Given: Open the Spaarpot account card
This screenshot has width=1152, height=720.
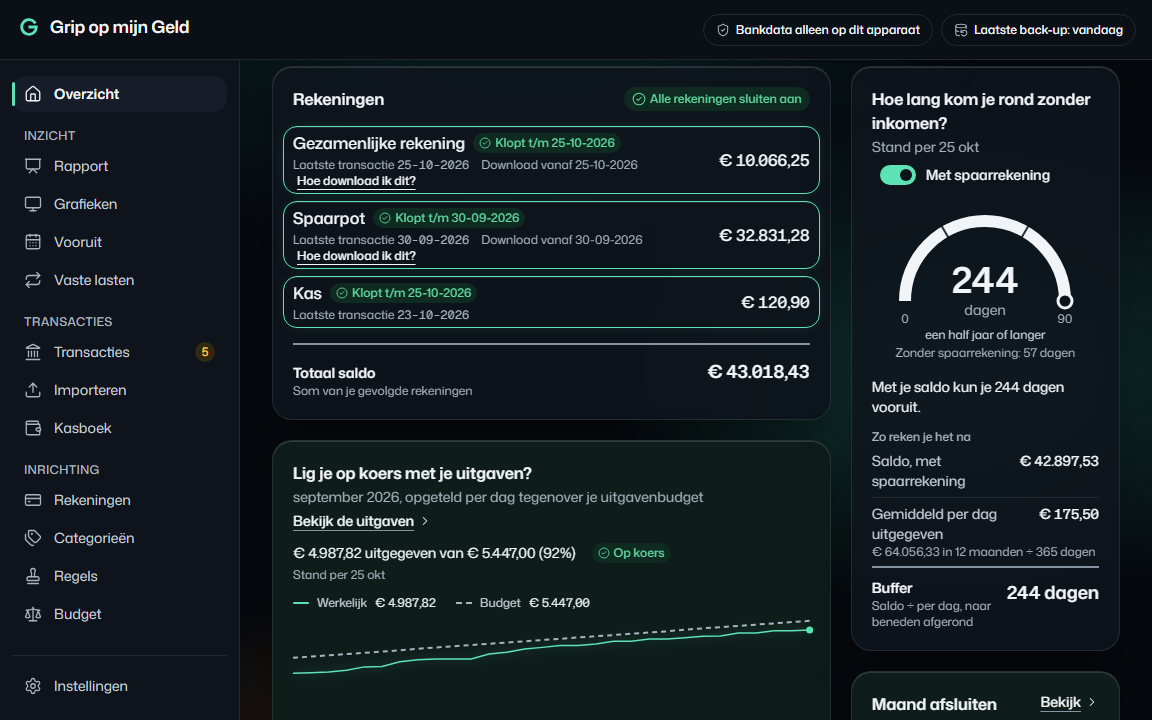Looking at the screenshot, I should point(551,235).
